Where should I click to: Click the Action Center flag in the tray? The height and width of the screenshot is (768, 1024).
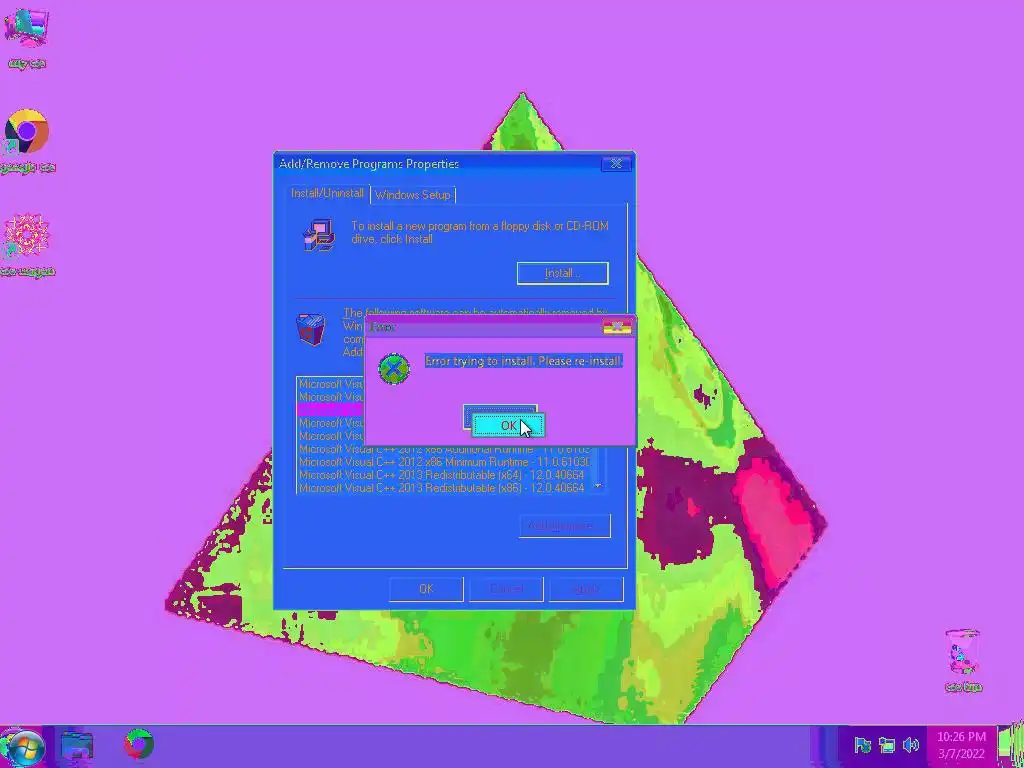863,745
